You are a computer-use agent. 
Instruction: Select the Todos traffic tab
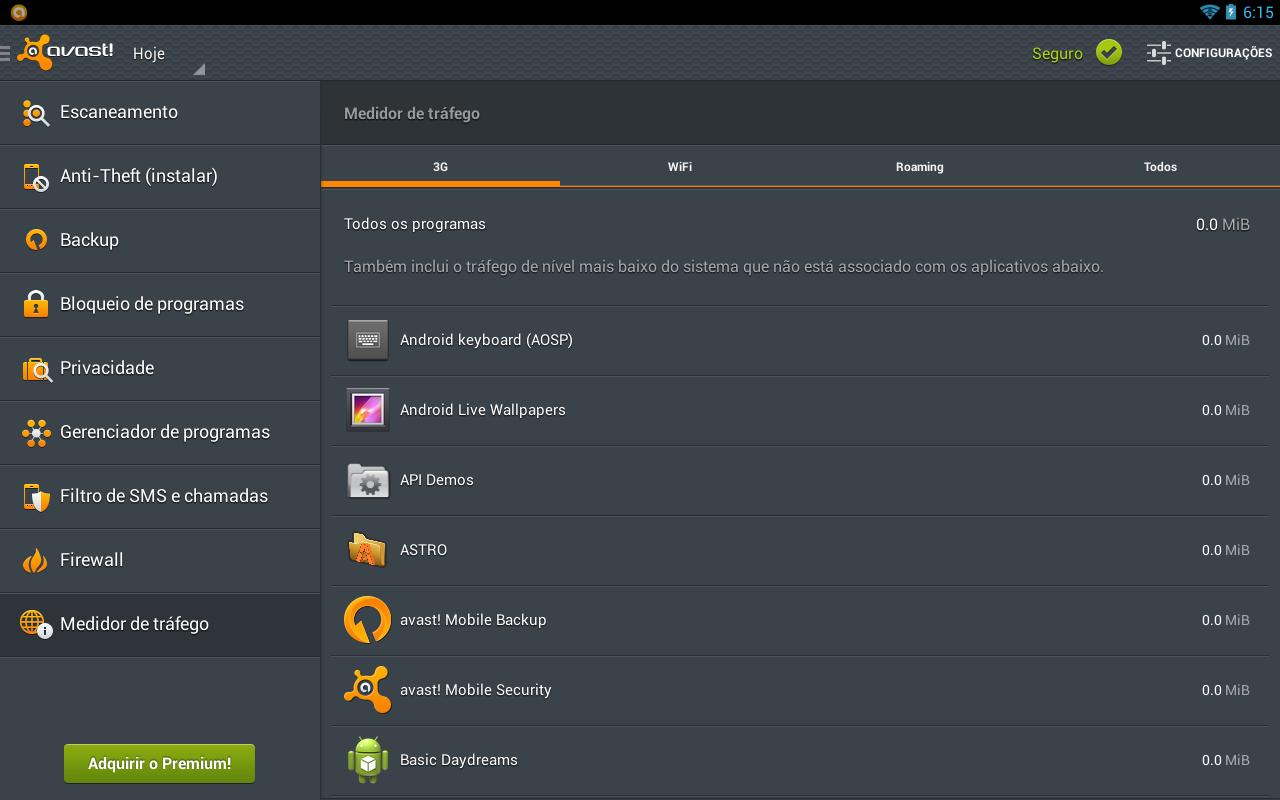(1160, 166)
